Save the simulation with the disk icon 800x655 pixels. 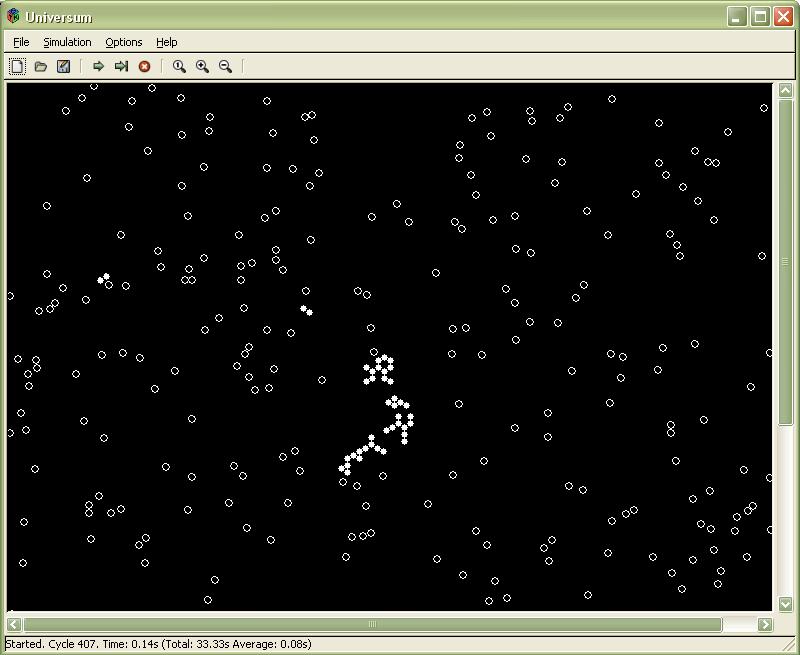pos(63,66)
